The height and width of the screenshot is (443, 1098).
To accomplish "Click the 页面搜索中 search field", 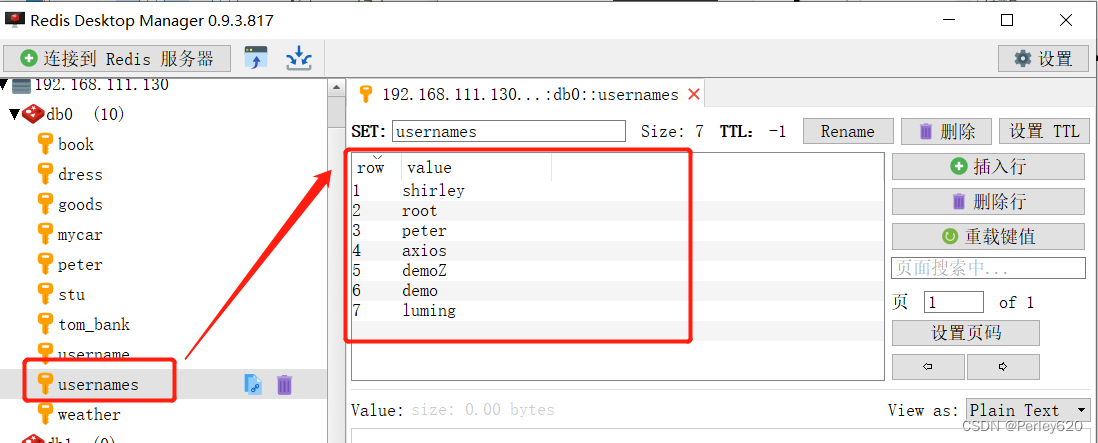I will point(988,268).
